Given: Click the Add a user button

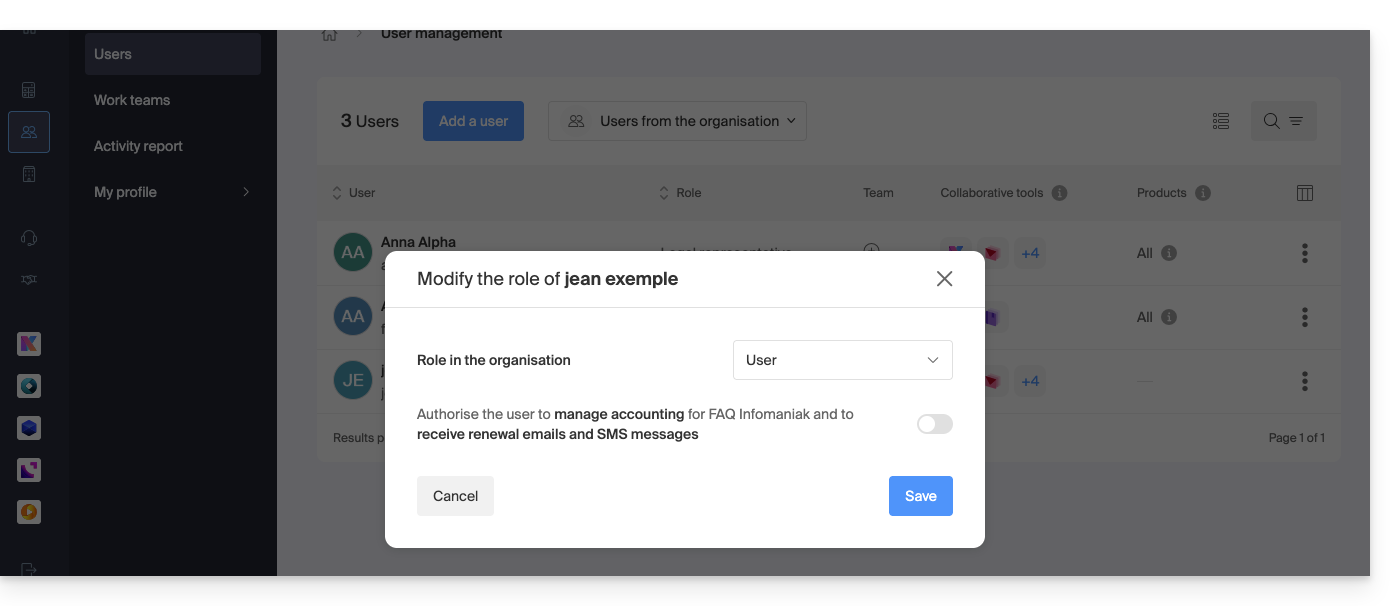Looking at the screenshot, I should [x=473, y=121].
